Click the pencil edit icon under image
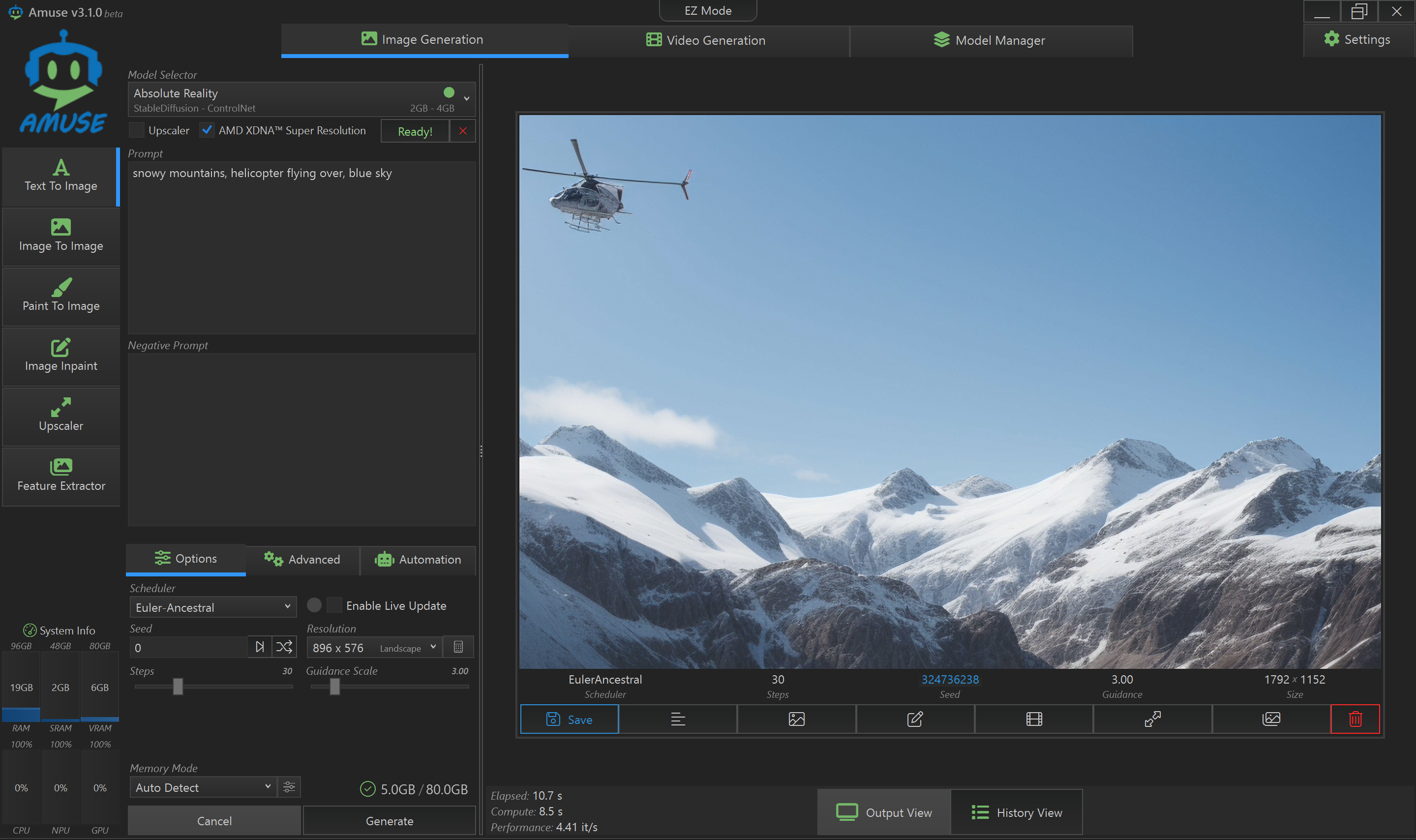The width and height of the screenshot is (1416, 840). tap(914, 719)
